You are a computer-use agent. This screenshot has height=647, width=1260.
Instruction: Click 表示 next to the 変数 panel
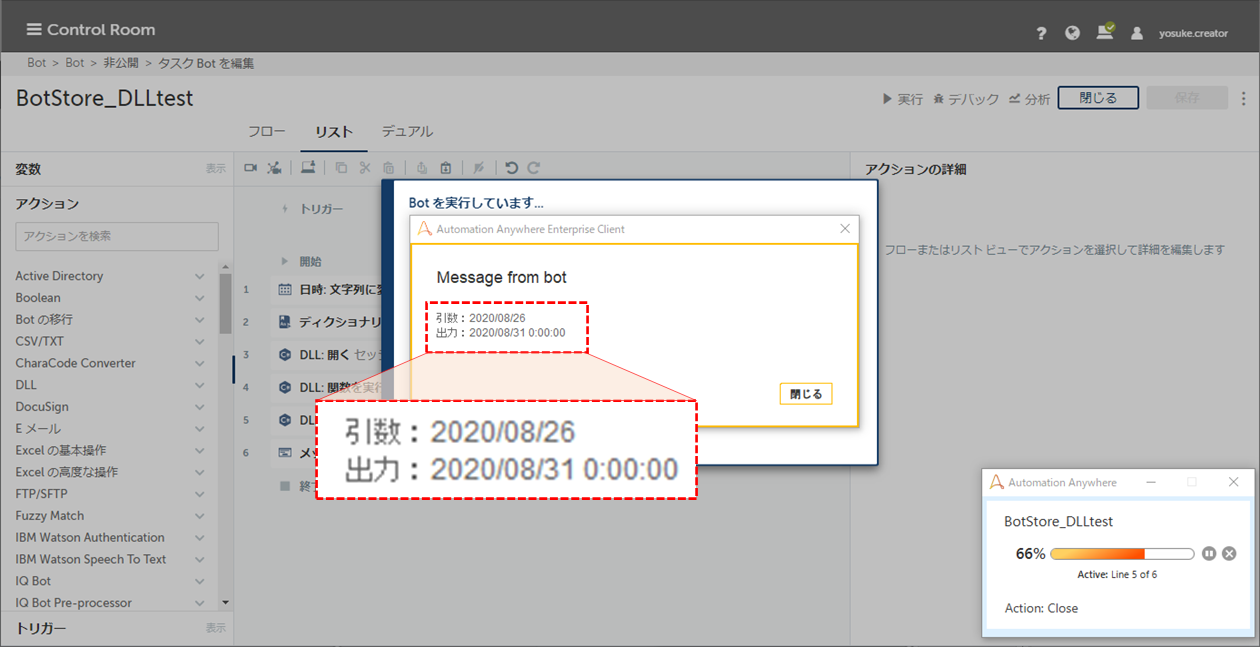tap(216, 169)
